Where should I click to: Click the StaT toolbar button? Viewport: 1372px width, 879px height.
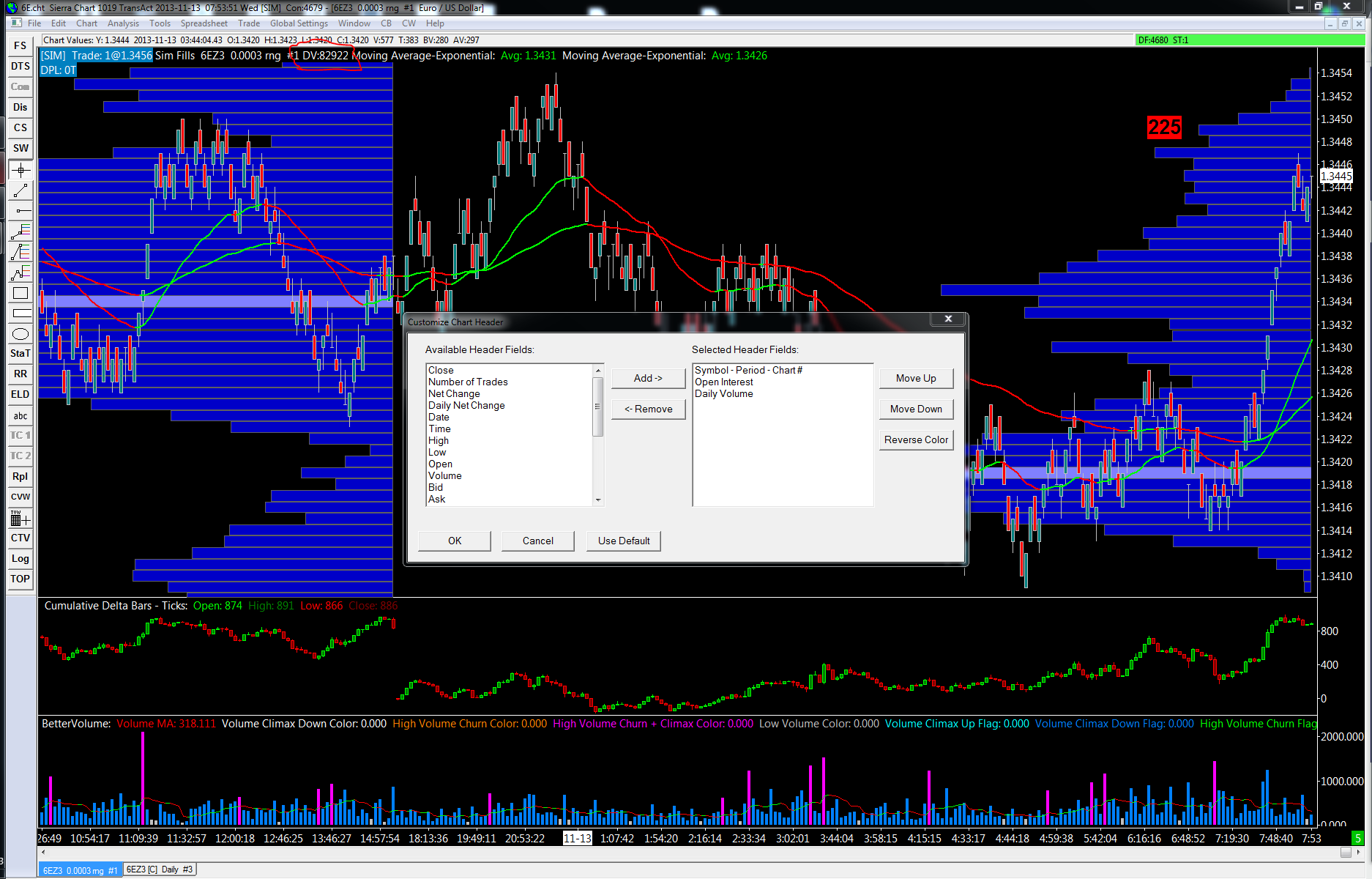click(x=20, y=353)
